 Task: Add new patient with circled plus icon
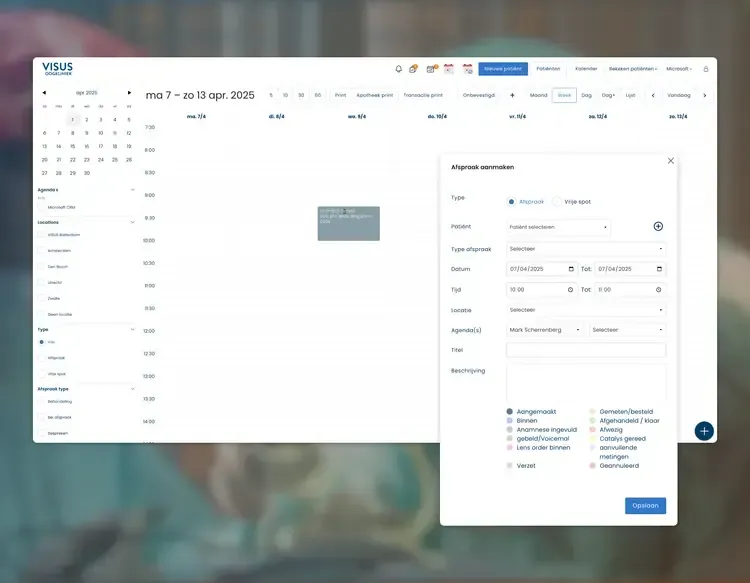pos(658,227)
